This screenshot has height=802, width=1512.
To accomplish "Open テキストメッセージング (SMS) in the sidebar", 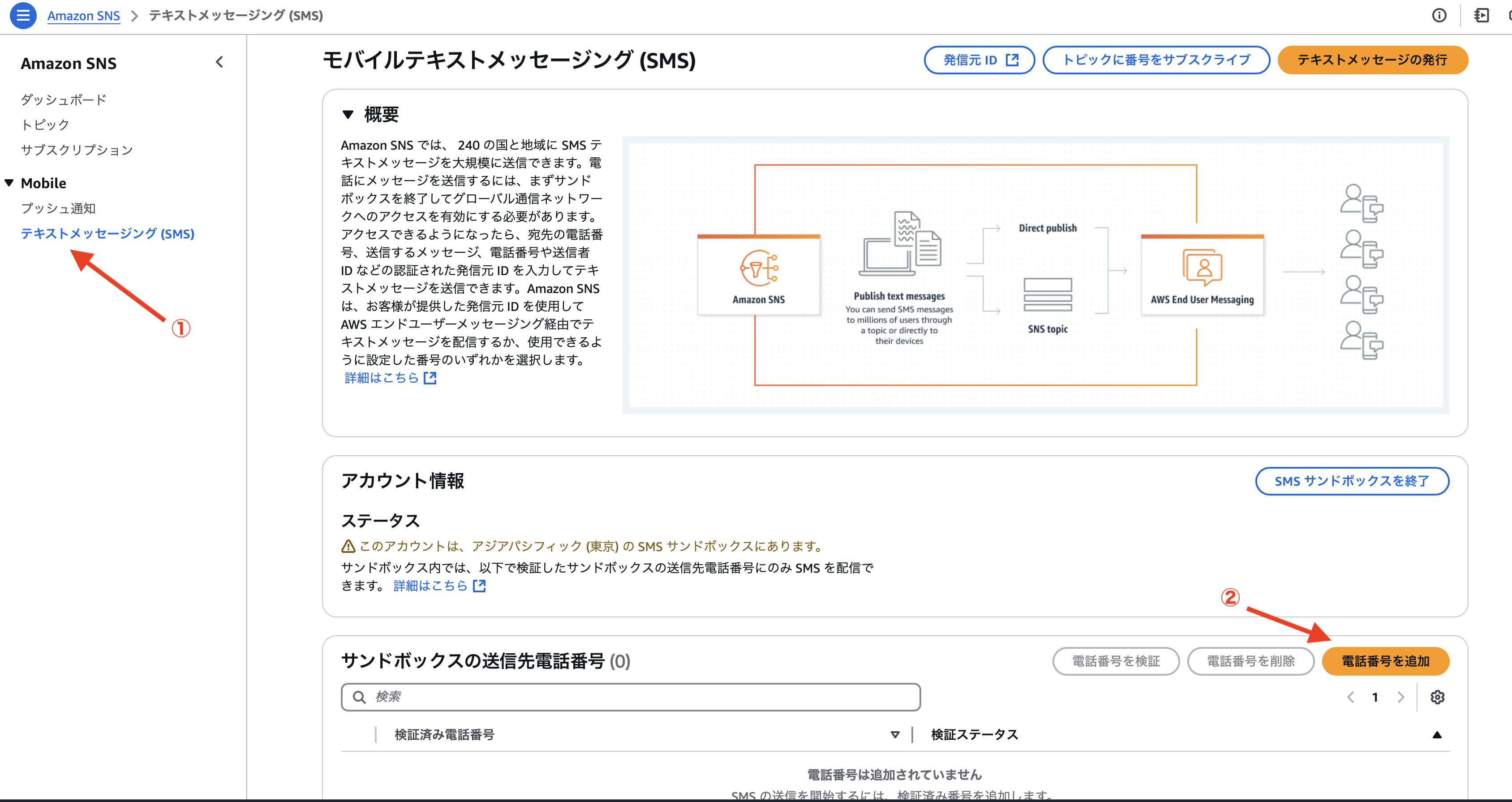I will (x=107, y=234).
